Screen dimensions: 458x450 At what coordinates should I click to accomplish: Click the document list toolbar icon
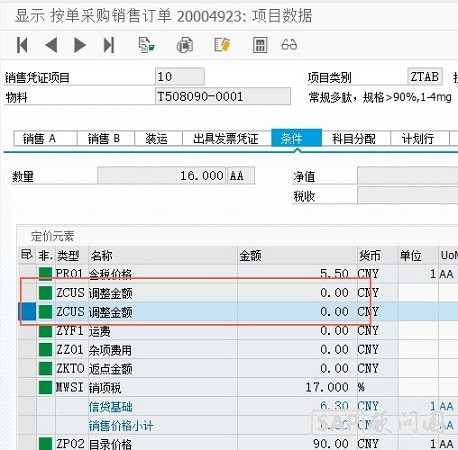[x=147, y=45]
